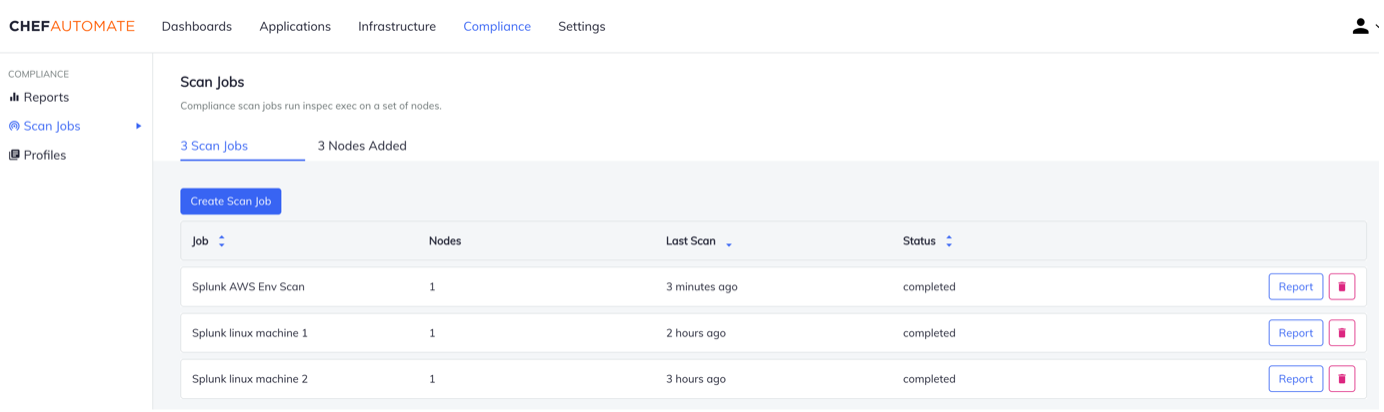Remove Splunk linux machine 2 via trash icon
This screenshot has height=412, width=1384.
pos(1341,379)
